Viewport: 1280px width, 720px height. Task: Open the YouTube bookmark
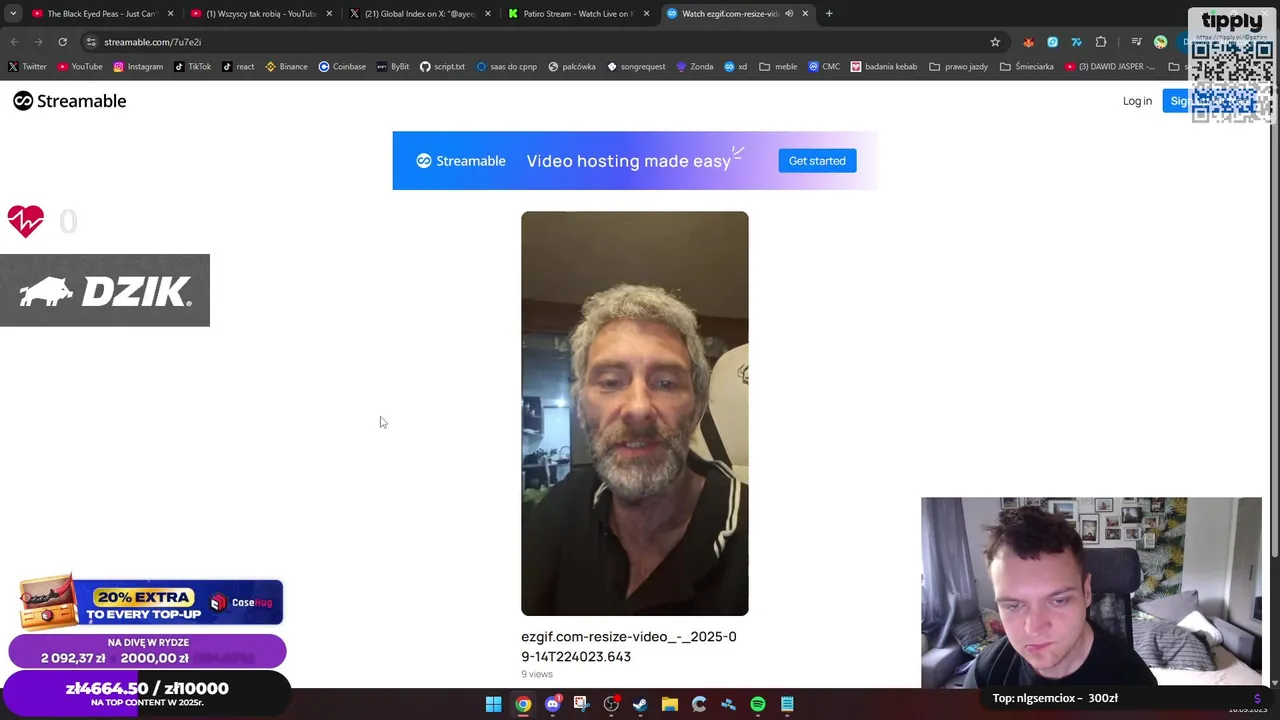click(x=80, y=67)
